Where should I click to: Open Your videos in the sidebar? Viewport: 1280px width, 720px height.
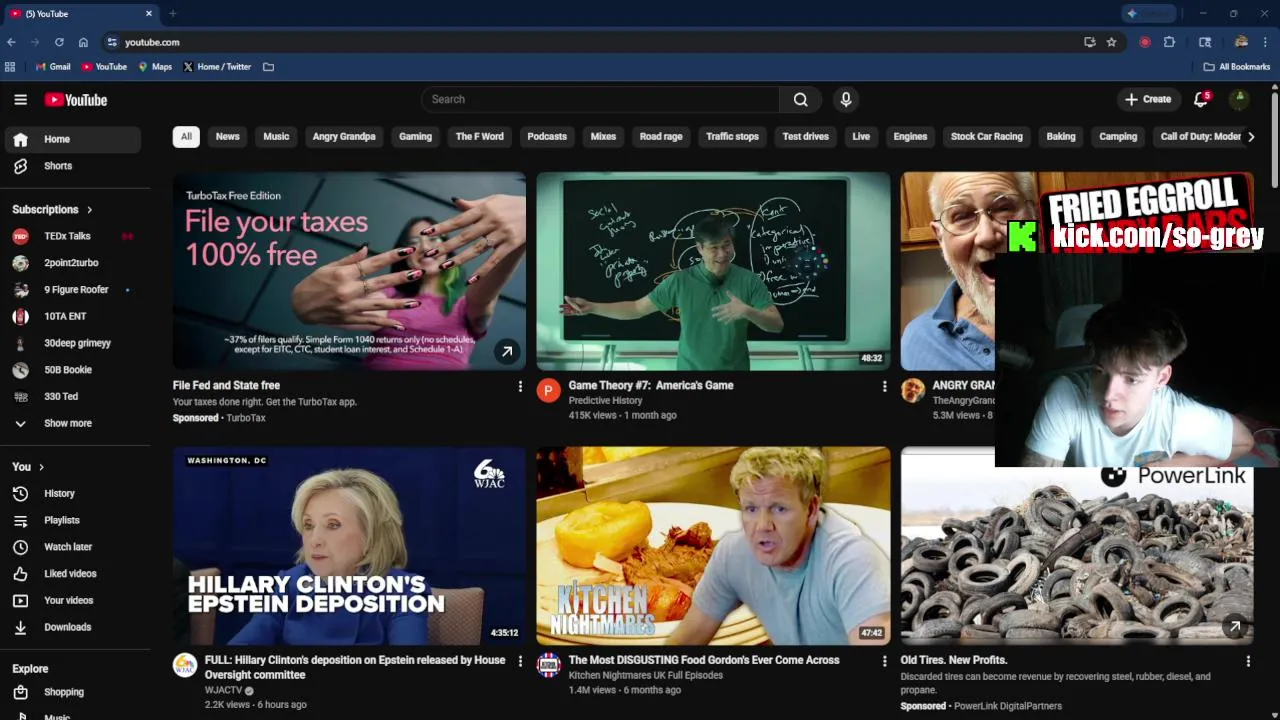(73, 600)
